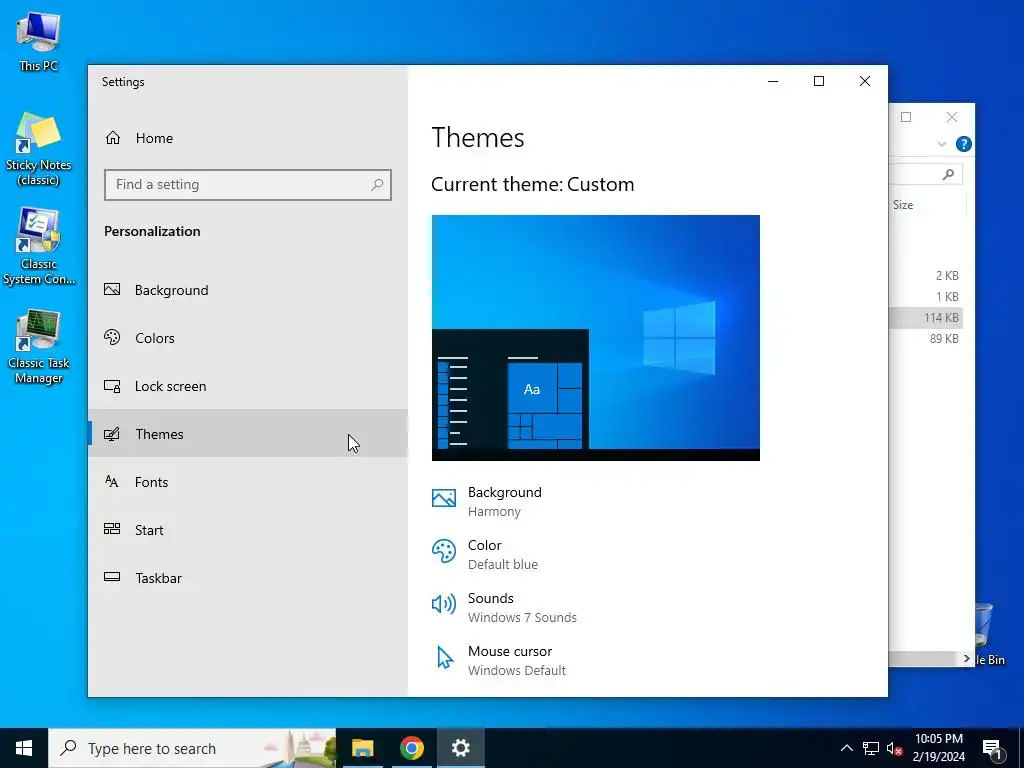Click the current theme preview image
The width and height of the screenshot is (1024, 768).
[596, 338]
